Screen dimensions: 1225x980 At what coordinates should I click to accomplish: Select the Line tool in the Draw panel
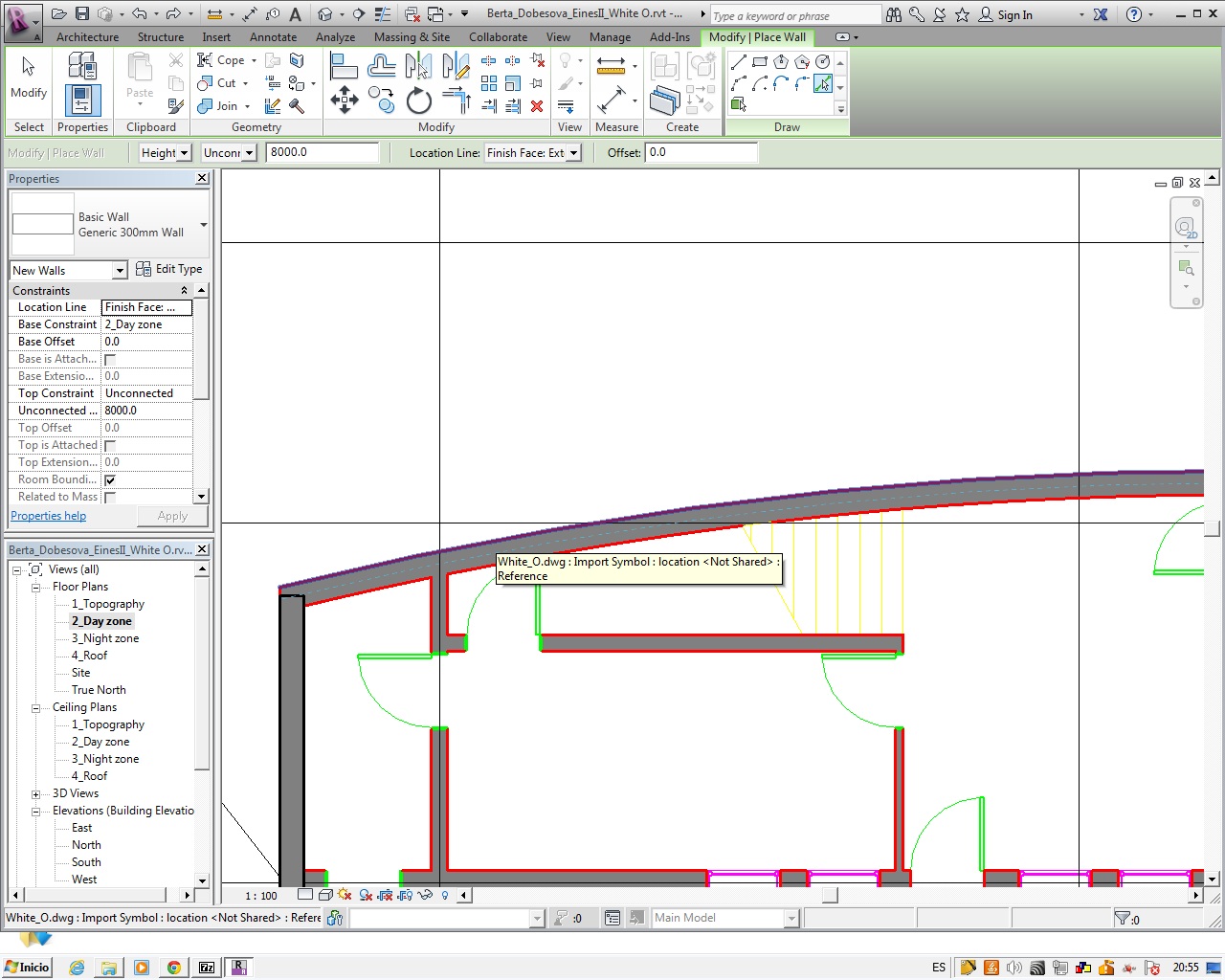(x=738, y=61)
